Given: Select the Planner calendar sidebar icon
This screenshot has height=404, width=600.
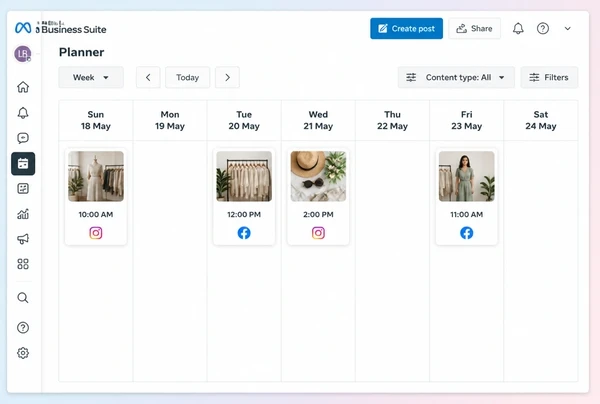Looking at the screenshot, I should point(23,164).
